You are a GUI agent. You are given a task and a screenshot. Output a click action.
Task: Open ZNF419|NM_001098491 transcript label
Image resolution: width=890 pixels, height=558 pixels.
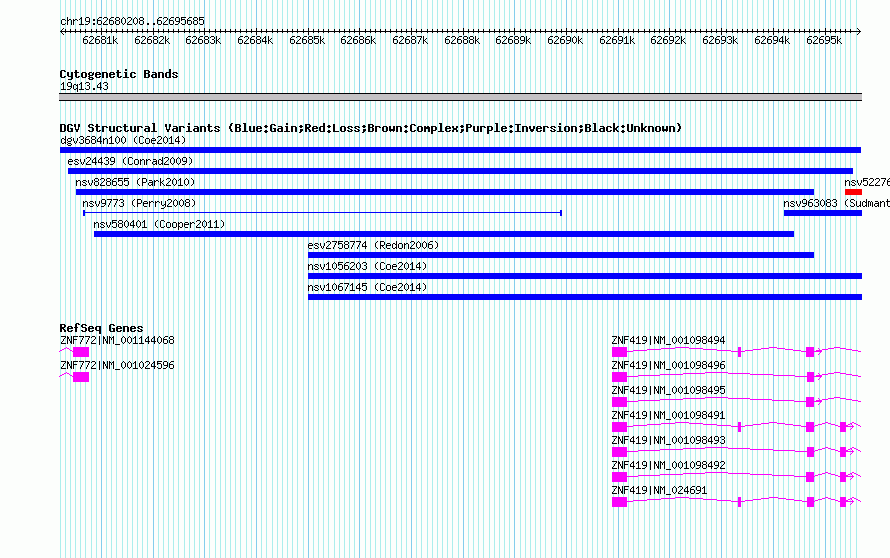[668, 415]
